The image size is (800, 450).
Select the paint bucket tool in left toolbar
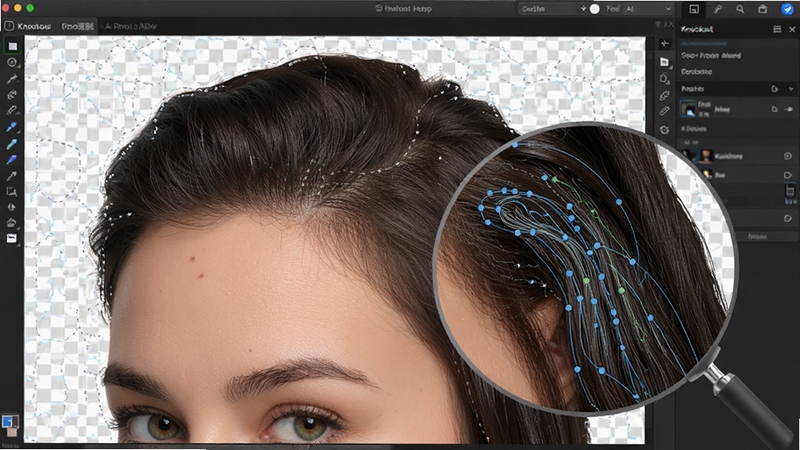(12, 222)
